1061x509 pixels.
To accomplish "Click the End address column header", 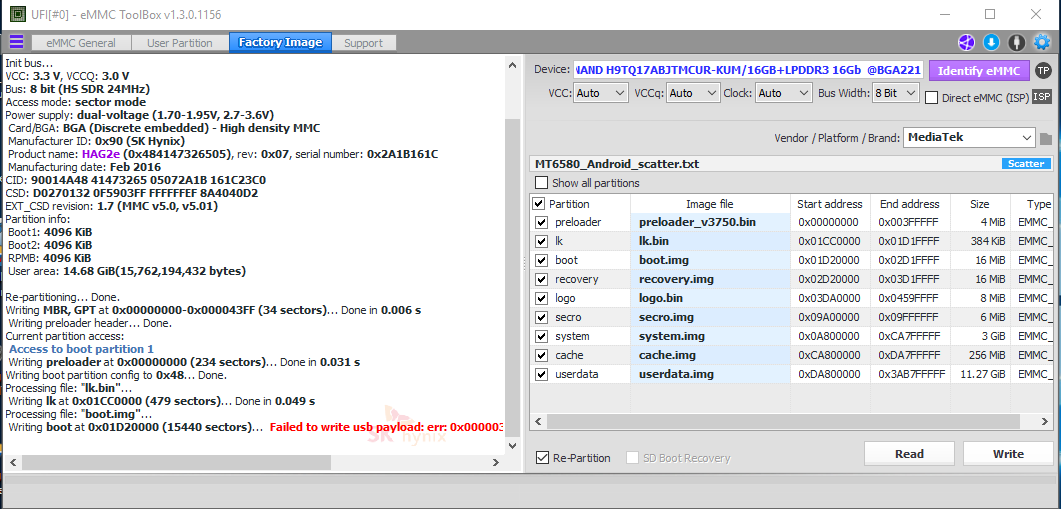I will tap(909, 204).
